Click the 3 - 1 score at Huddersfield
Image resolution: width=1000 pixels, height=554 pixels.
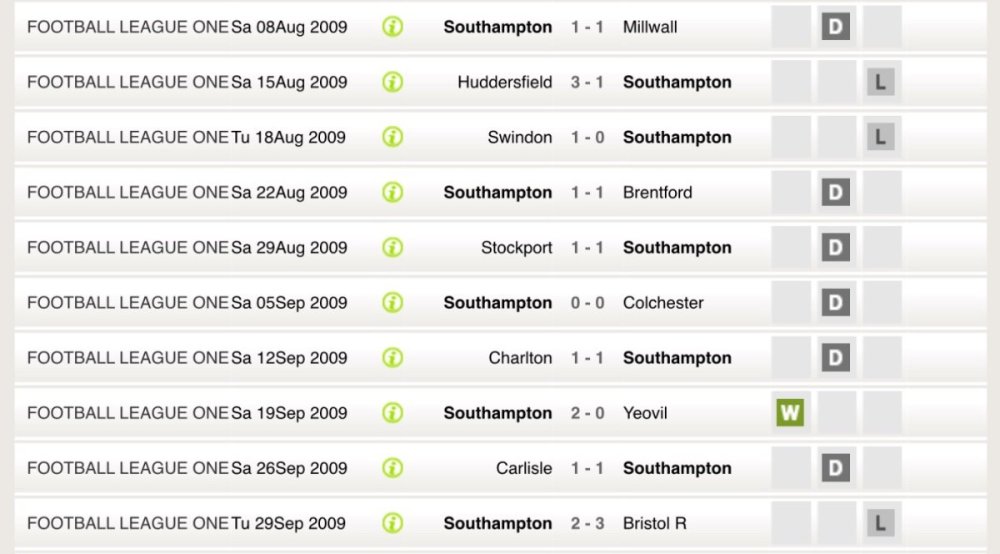587,82
